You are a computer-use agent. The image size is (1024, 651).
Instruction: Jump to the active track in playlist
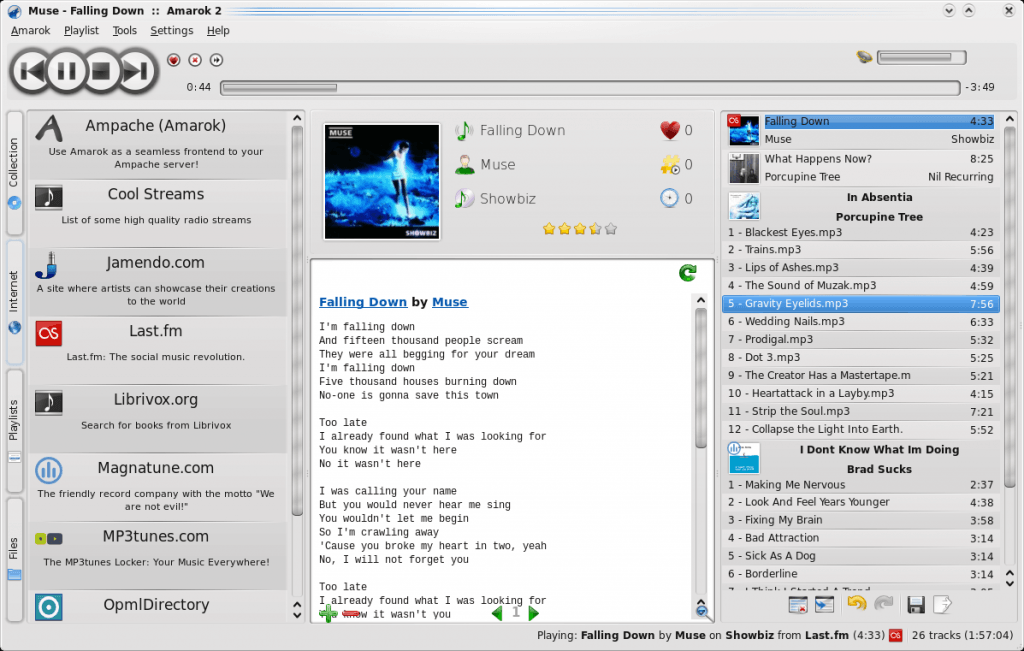pos(824,604)
